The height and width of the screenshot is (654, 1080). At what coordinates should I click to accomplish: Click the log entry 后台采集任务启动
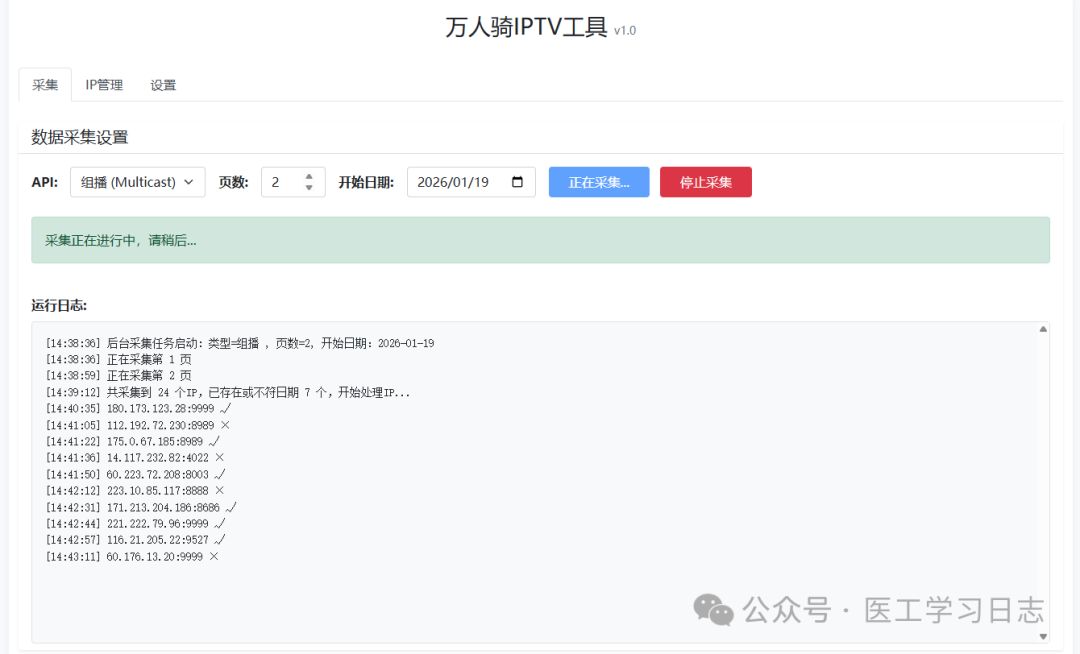point(240,343)
